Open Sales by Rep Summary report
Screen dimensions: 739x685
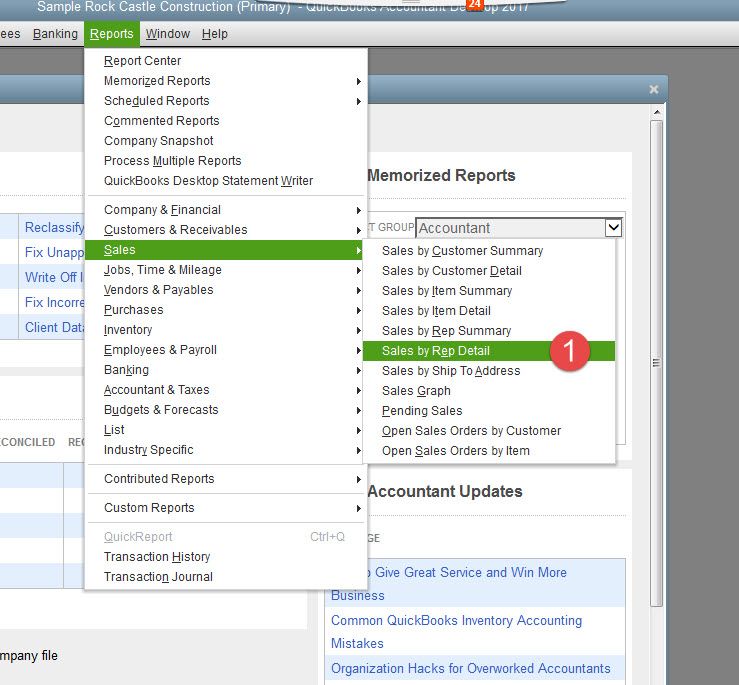click(x=489, y=331)
